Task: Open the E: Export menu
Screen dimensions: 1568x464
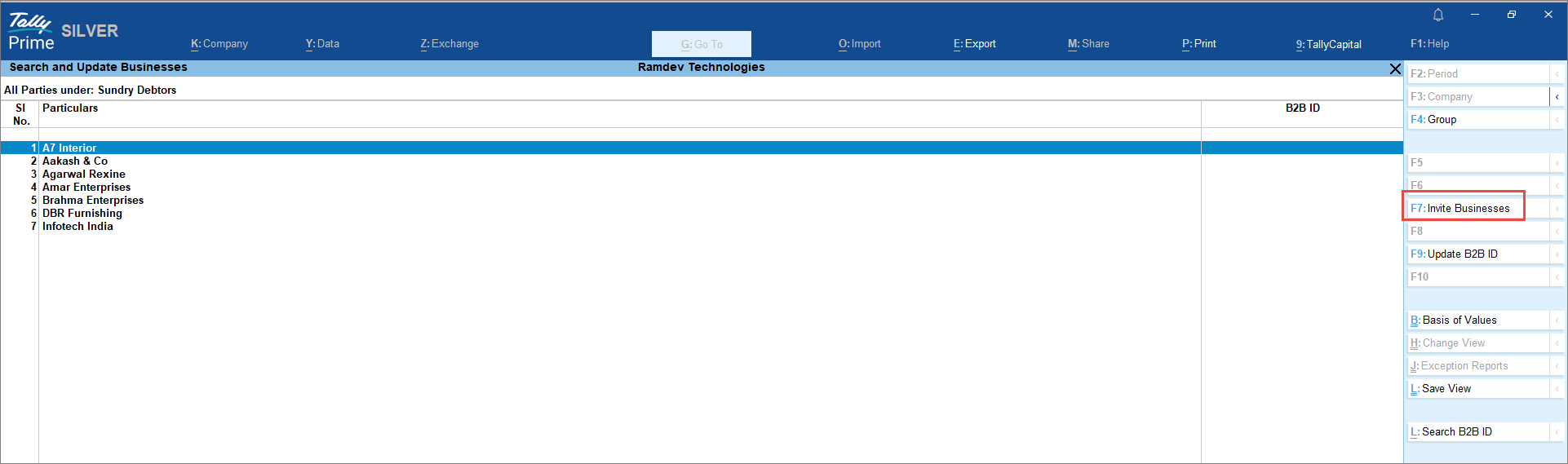Action: coord(974,44)
